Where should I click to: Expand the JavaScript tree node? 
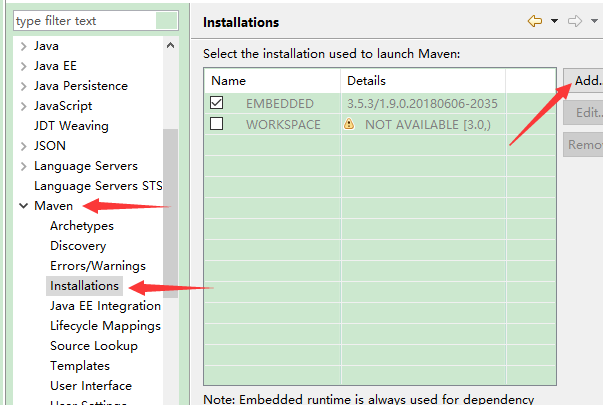(23, 106)
